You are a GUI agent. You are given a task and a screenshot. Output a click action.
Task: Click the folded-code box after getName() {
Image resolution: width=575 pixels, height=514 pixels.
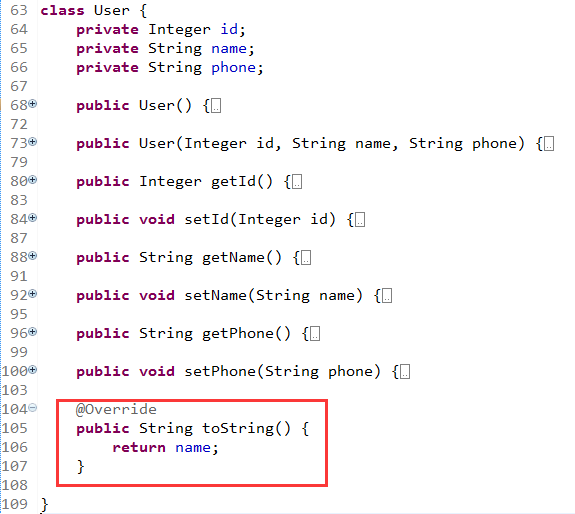click(x=307, y=258)
